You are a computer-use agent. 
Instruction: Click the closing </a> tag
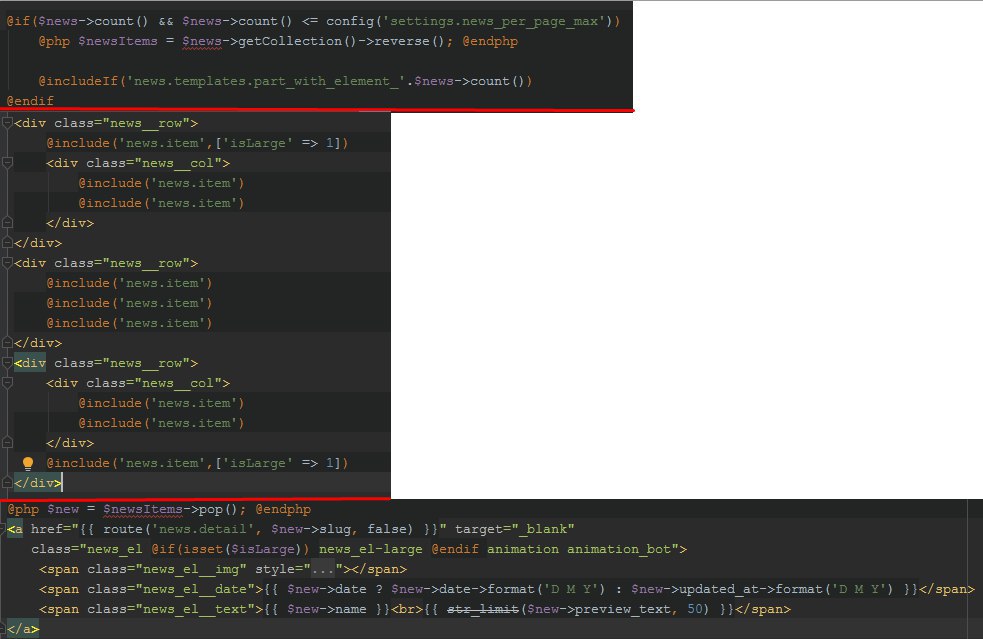[x=23, y=629]
